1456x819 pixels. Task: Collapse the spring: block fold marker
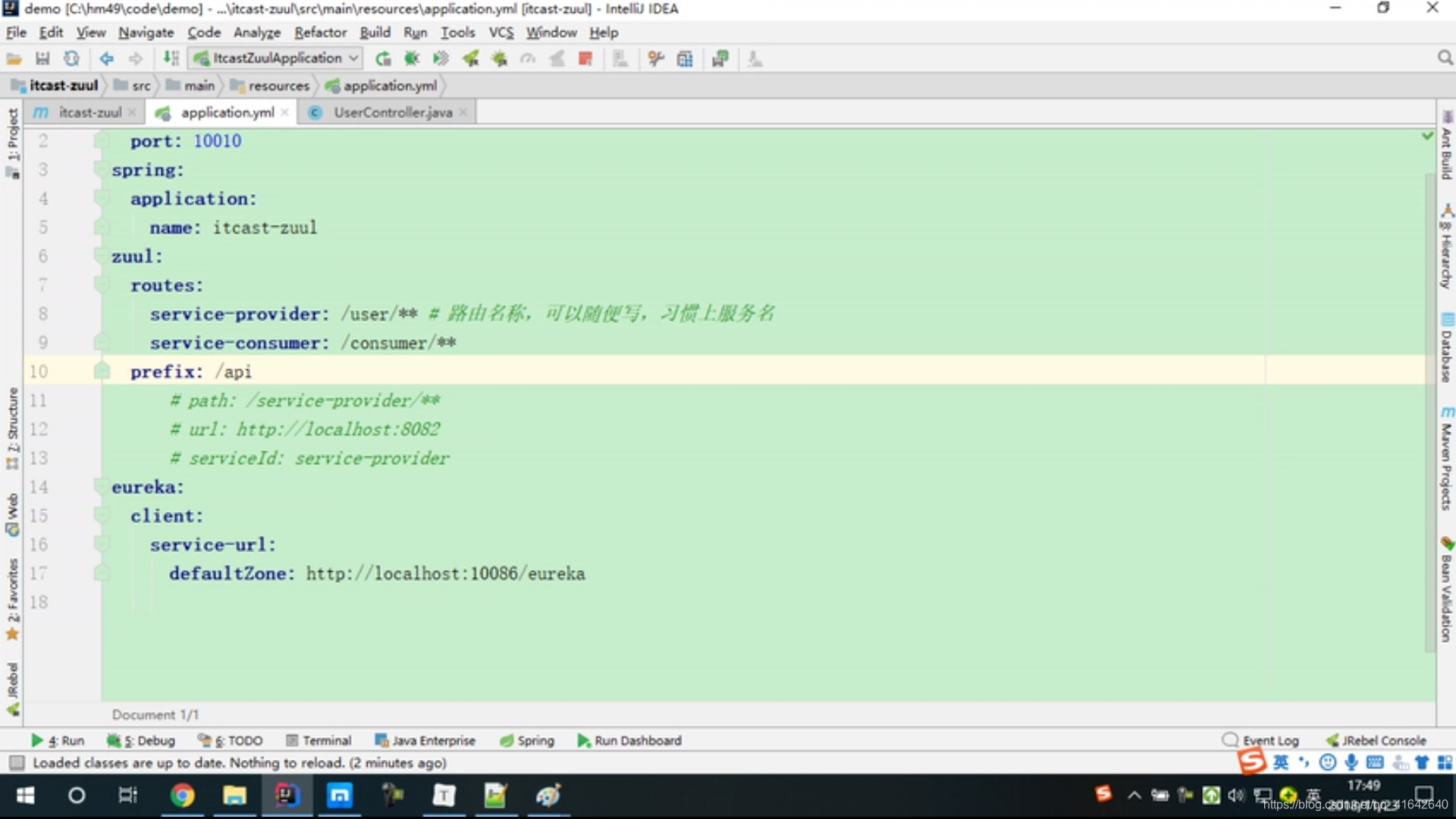click(x=102, y=169)
